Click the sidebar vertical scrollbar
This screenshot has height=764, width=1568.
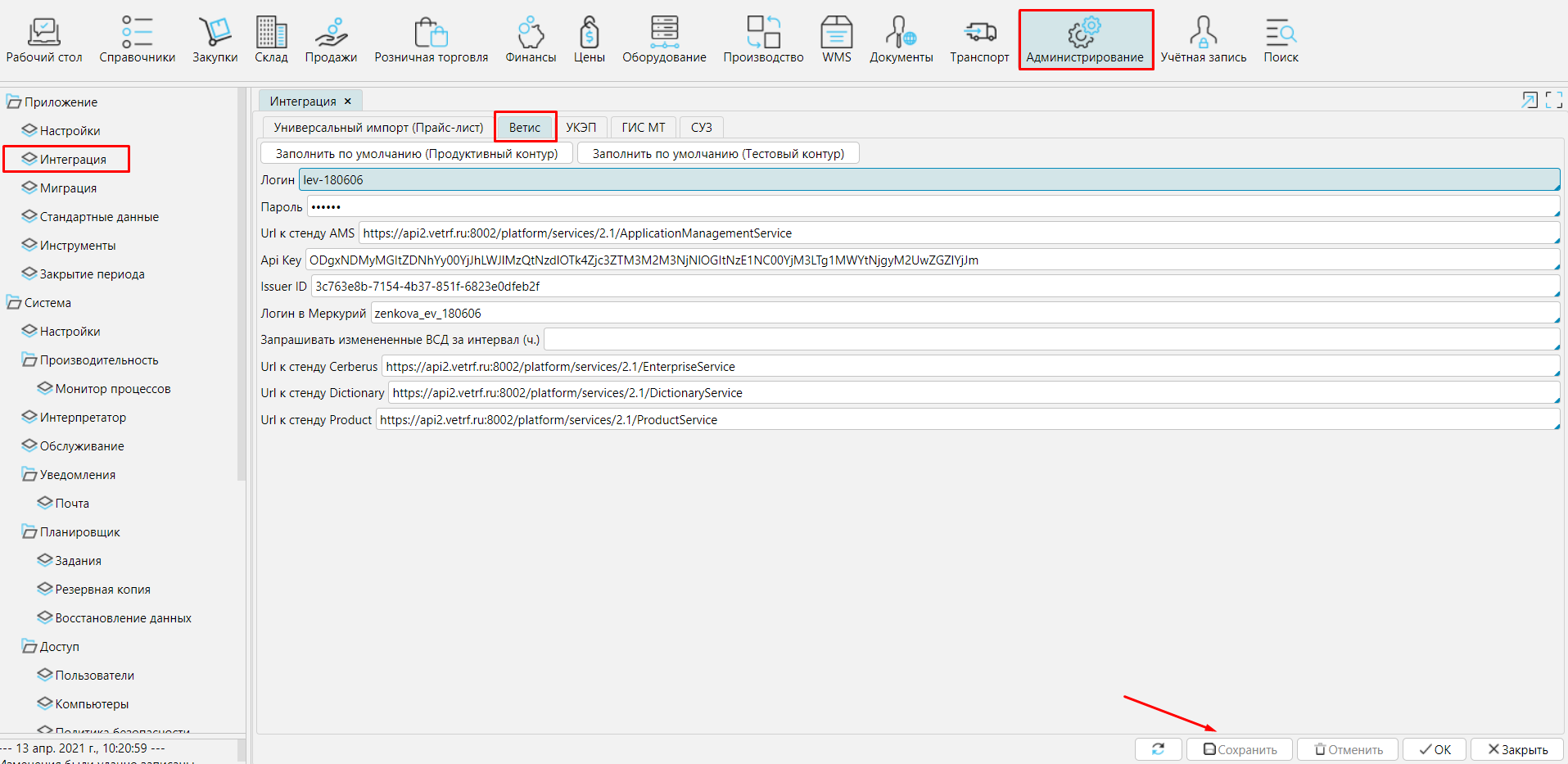[242, 287]
